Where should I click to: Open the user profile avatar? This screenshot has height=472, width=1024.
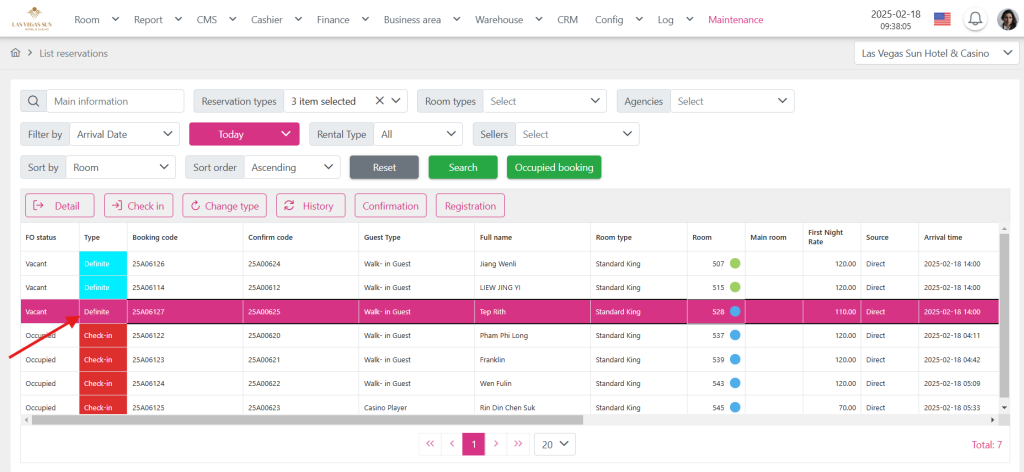[x=1007, y=19]
